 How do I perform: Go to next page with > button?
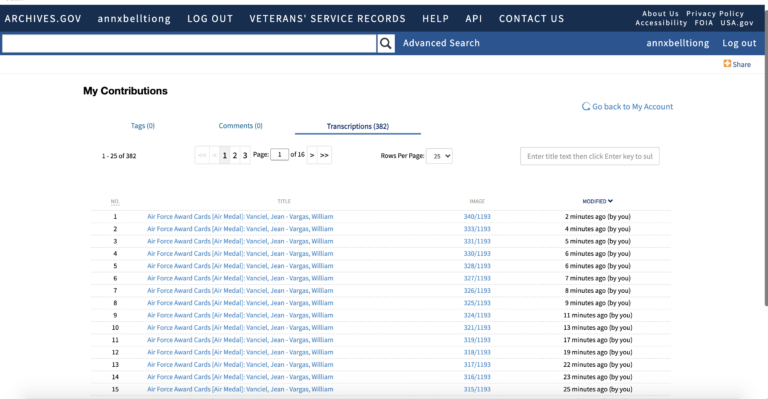(312, 155)
